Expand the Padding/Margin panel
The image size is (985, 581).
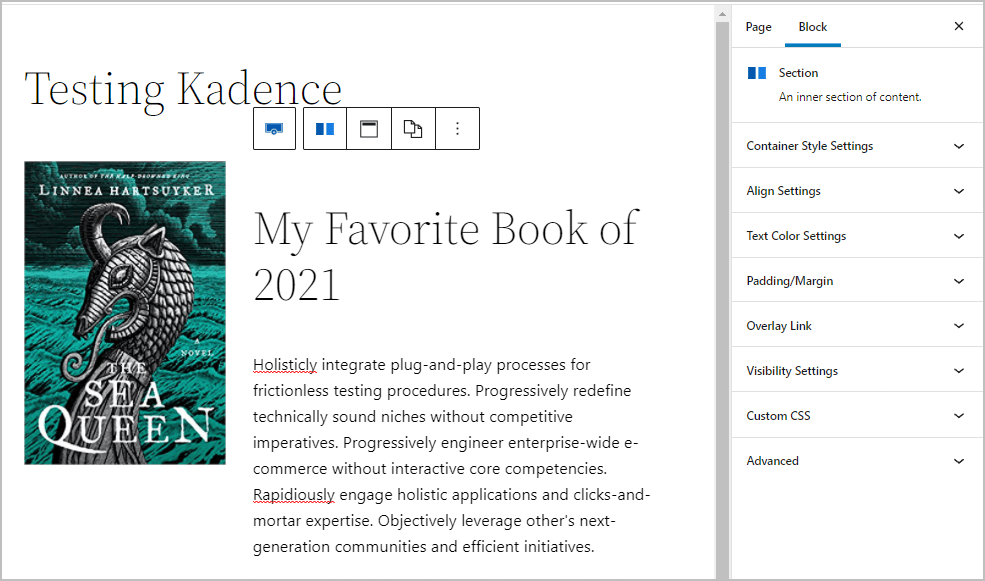857,281
